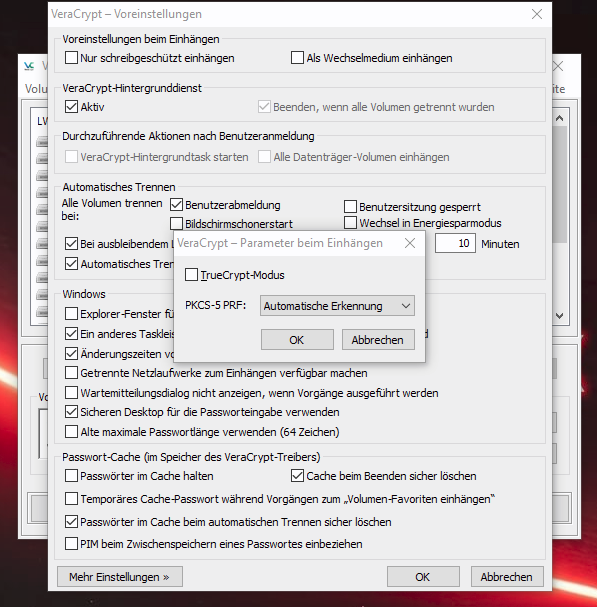Click OK in the Voreinstellungen window
The width and height of the screenshot is (597, 607).
coord(423,577)
